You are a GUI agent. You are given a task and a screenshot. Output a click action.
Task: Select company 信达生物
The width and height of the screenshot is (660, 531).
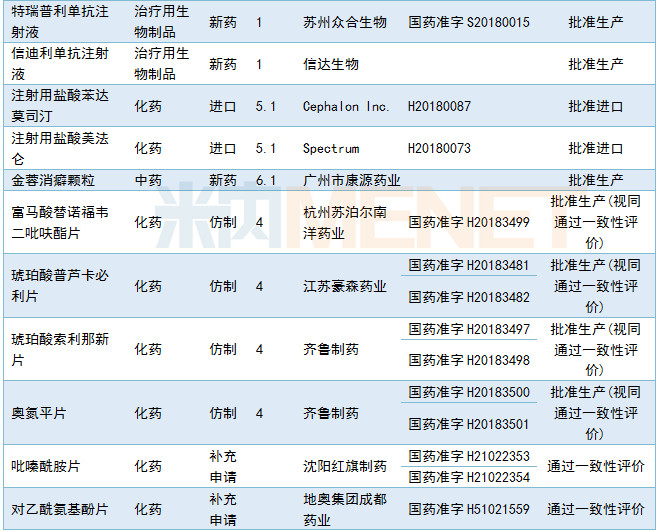point(331,64)
